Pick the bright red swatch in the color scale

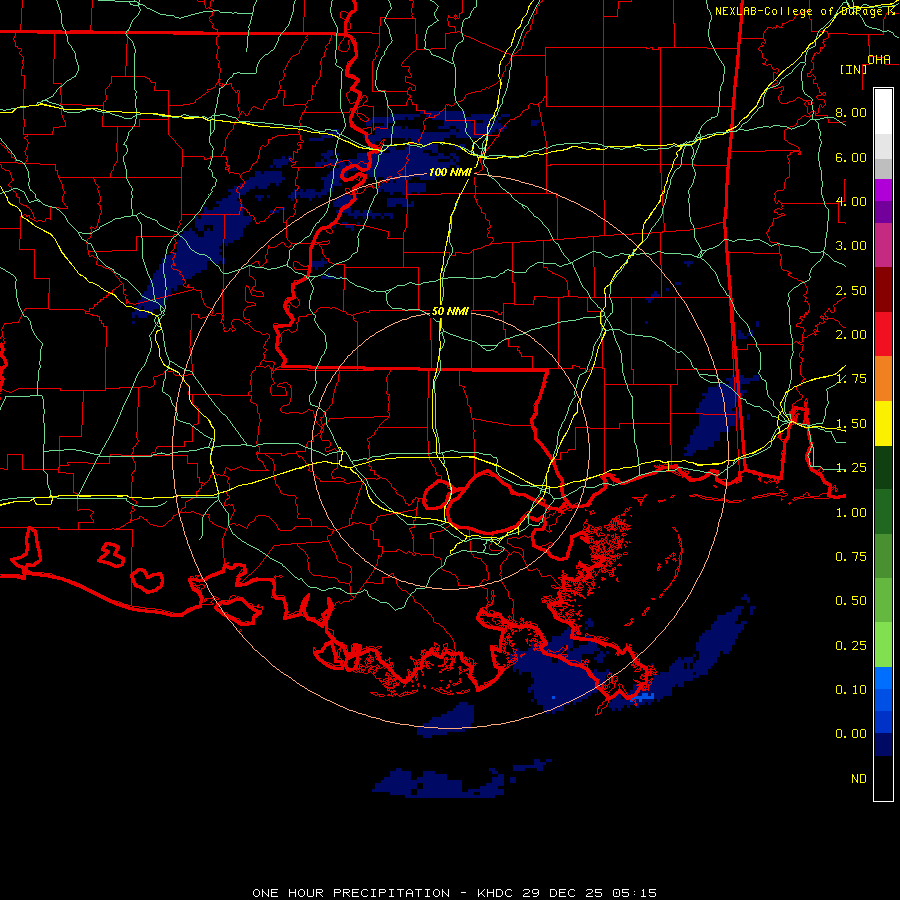click(883, 335)
